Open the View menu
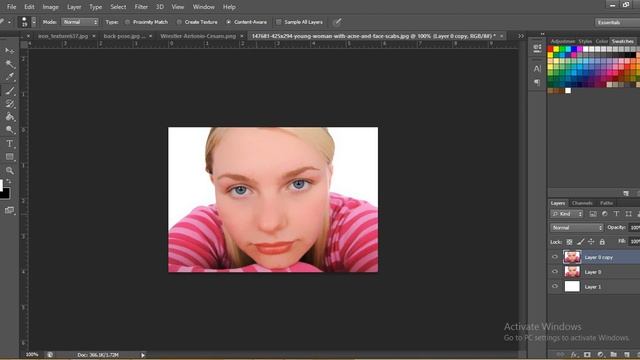 (x=178, y=7)
